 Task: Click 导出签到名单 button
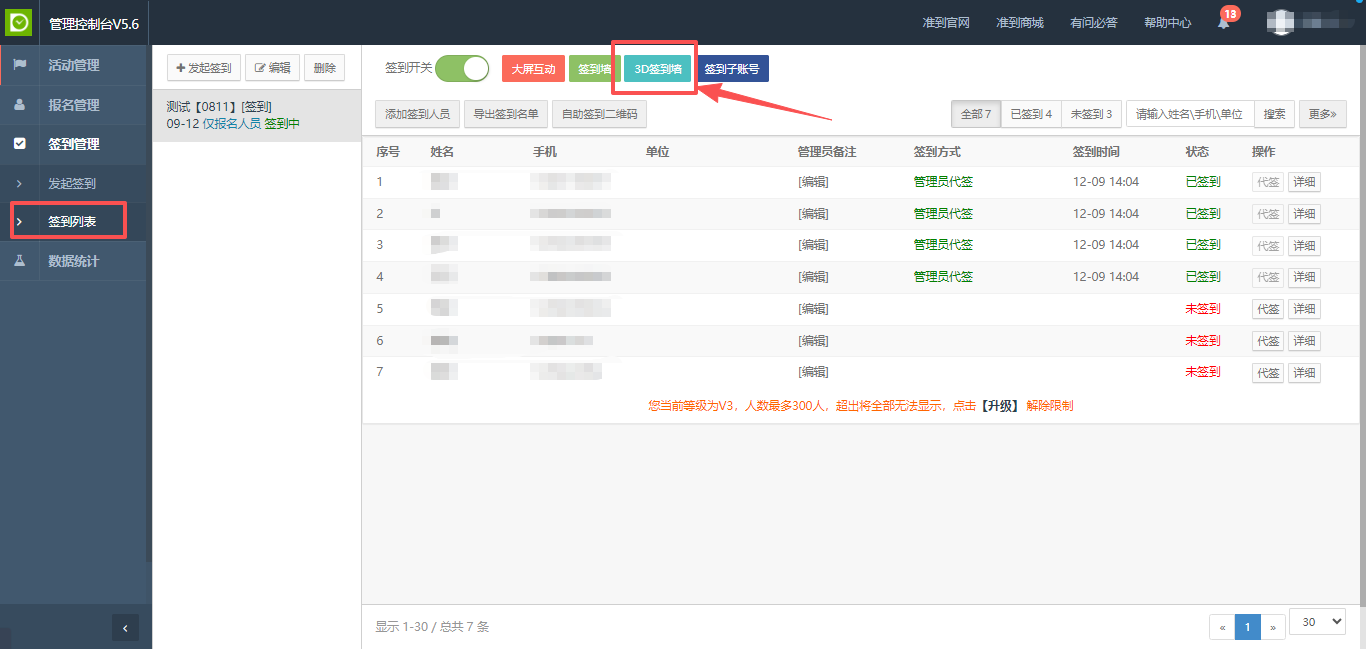506,114
